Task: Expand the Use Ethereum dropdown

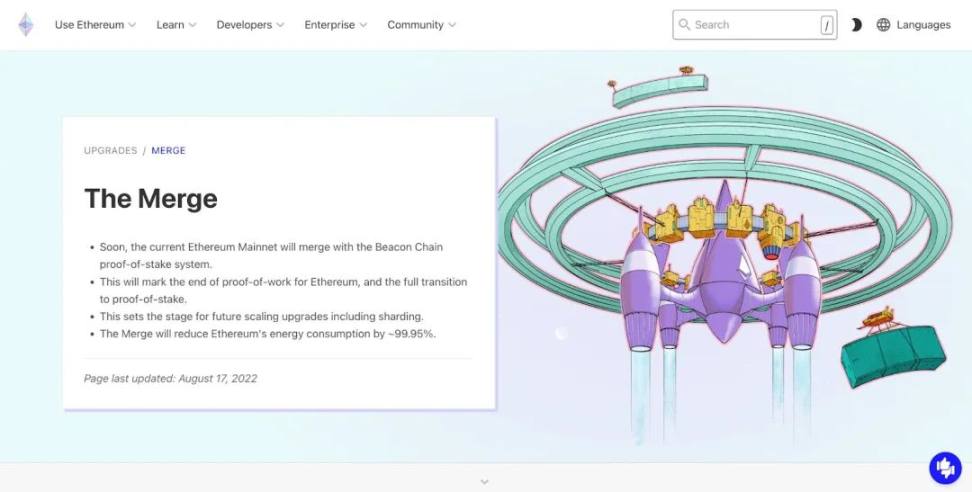Action: [95, 25]
